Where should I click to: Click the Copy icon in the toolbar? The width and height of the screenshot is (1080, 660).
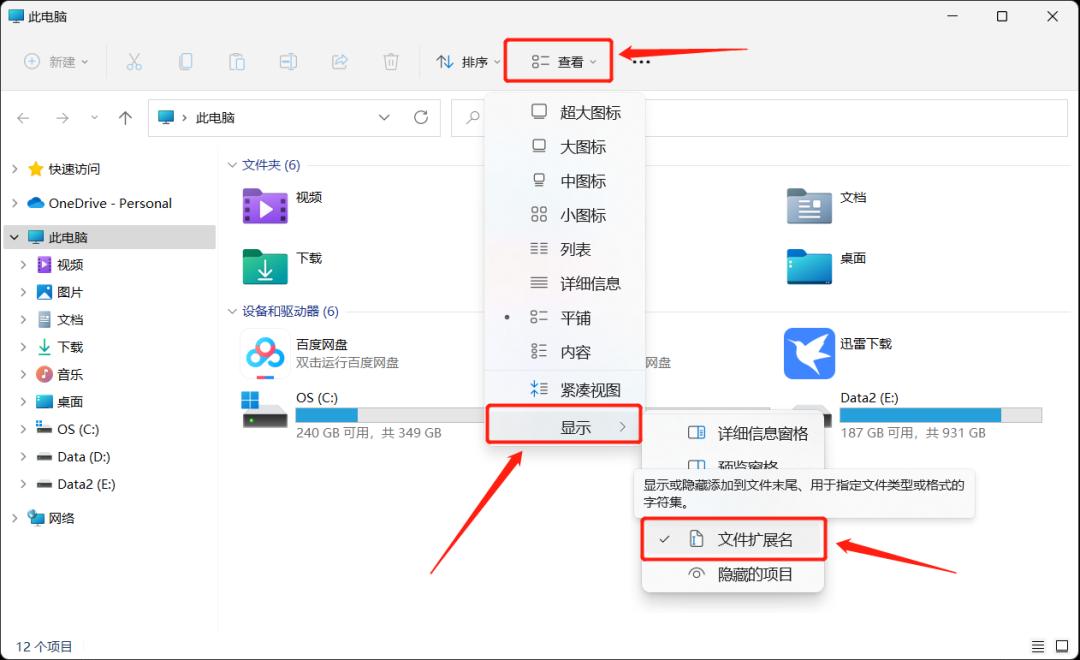tap(186, 61)
